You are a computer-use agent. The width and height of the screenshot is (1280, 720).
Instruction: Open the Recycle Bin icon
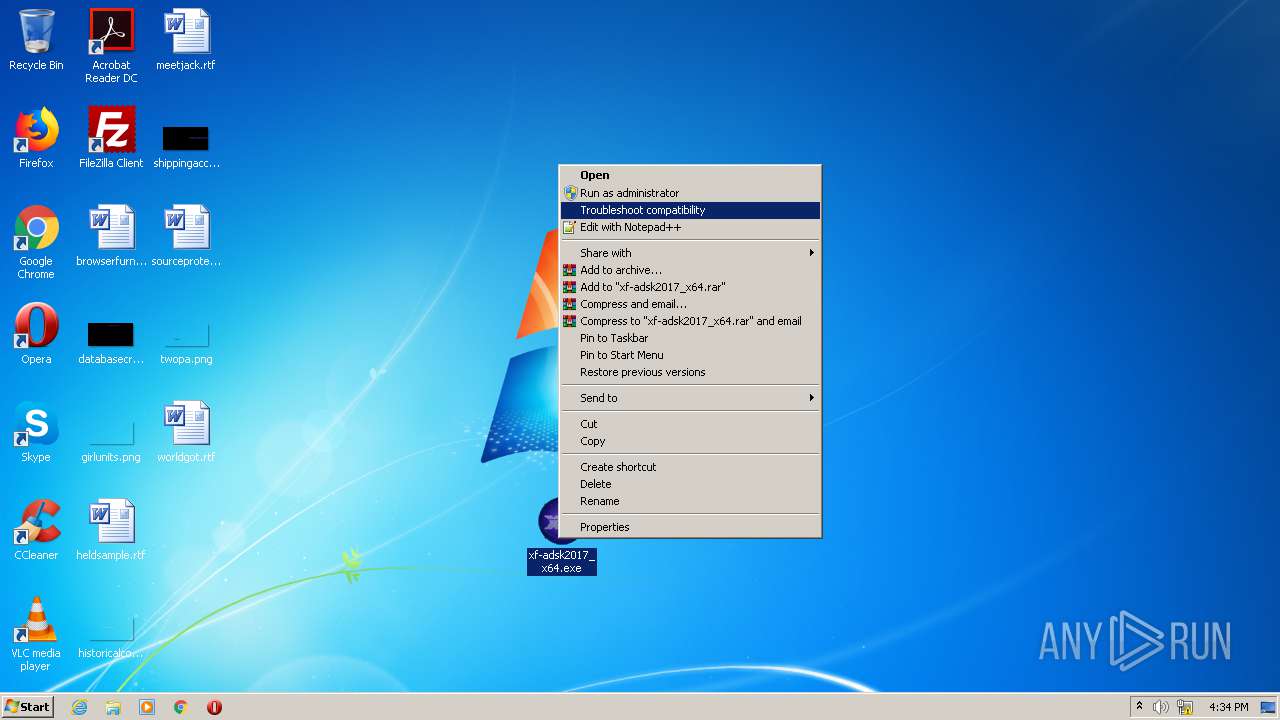(36, 40)
